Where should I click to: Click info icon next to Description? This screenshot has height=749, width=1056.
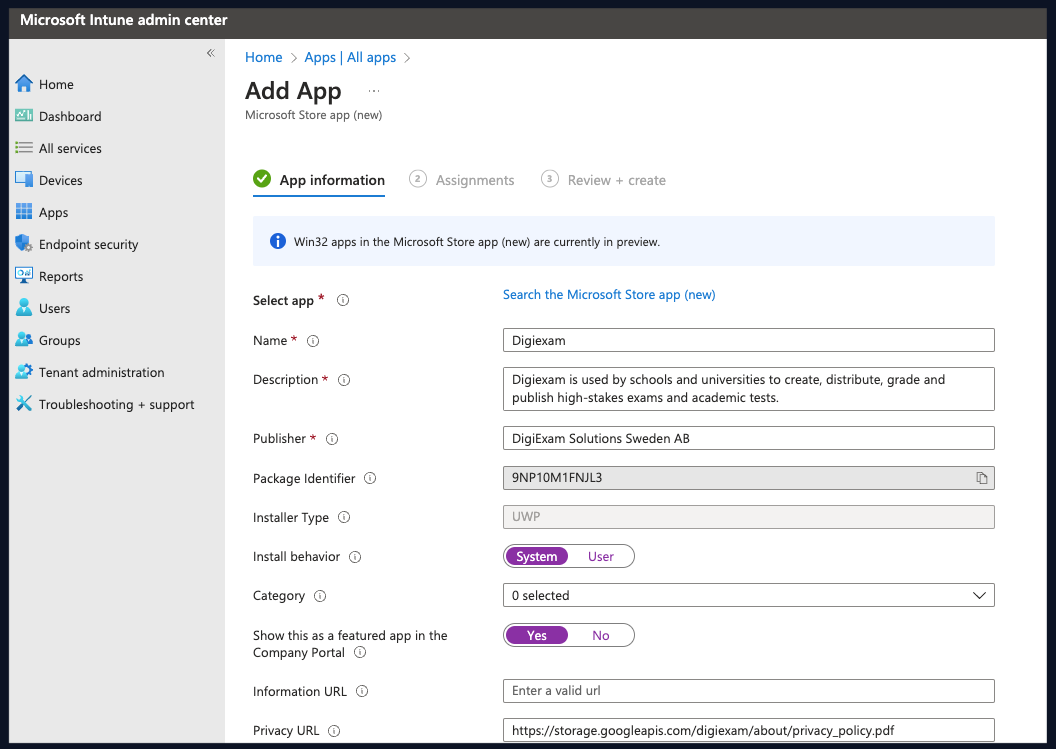pos(343,380)
